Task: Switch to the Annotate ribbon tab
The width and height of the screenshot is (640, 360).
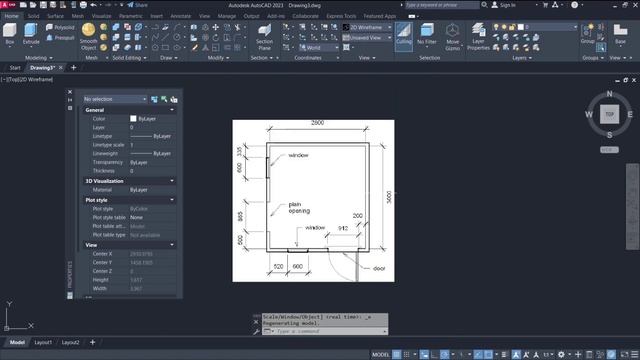Action: (x=180, y=16)
